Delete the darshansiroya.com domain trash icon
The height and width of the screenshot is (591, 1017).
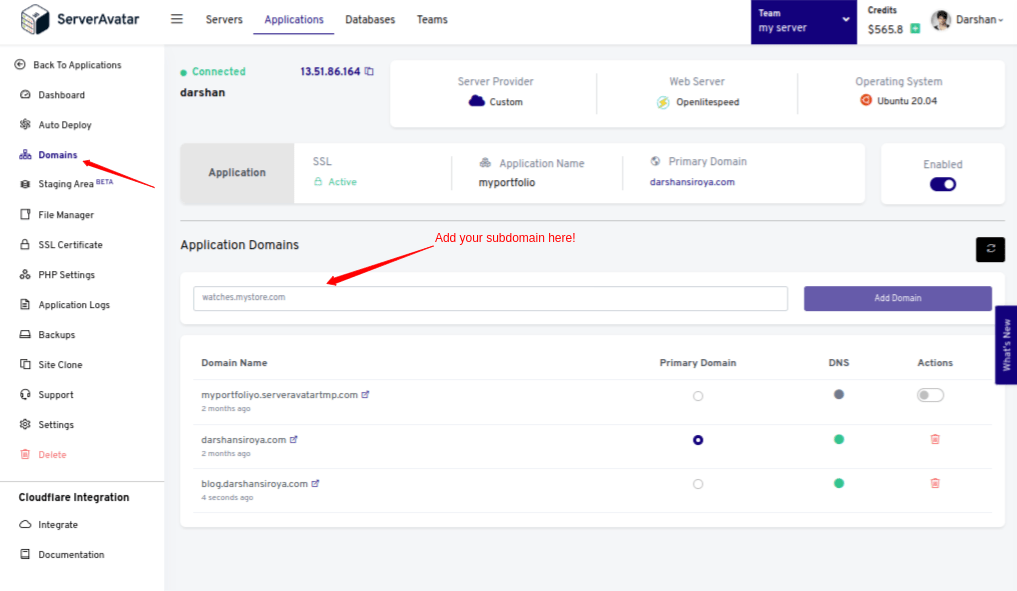(935, 439)
